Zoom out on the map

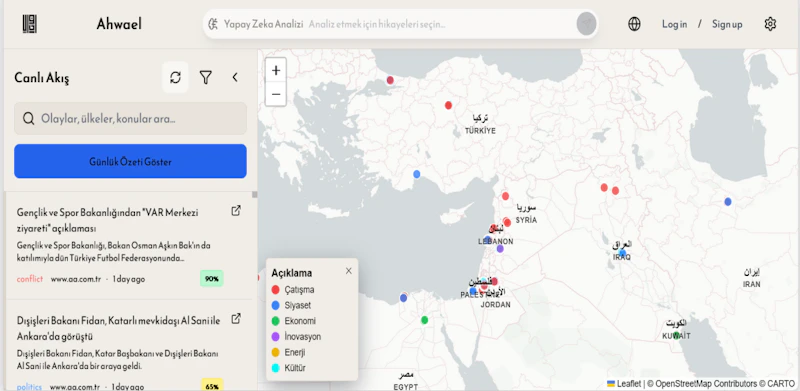click(x=276, y=94)
